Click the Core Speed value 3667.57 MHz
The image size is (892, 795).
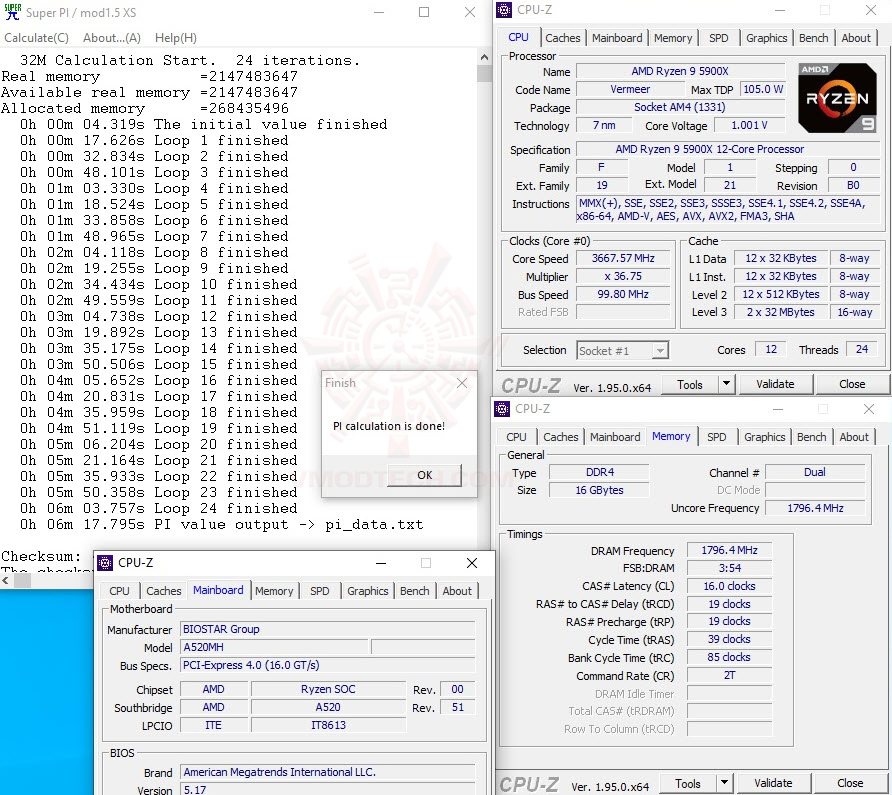click(622, 258)
